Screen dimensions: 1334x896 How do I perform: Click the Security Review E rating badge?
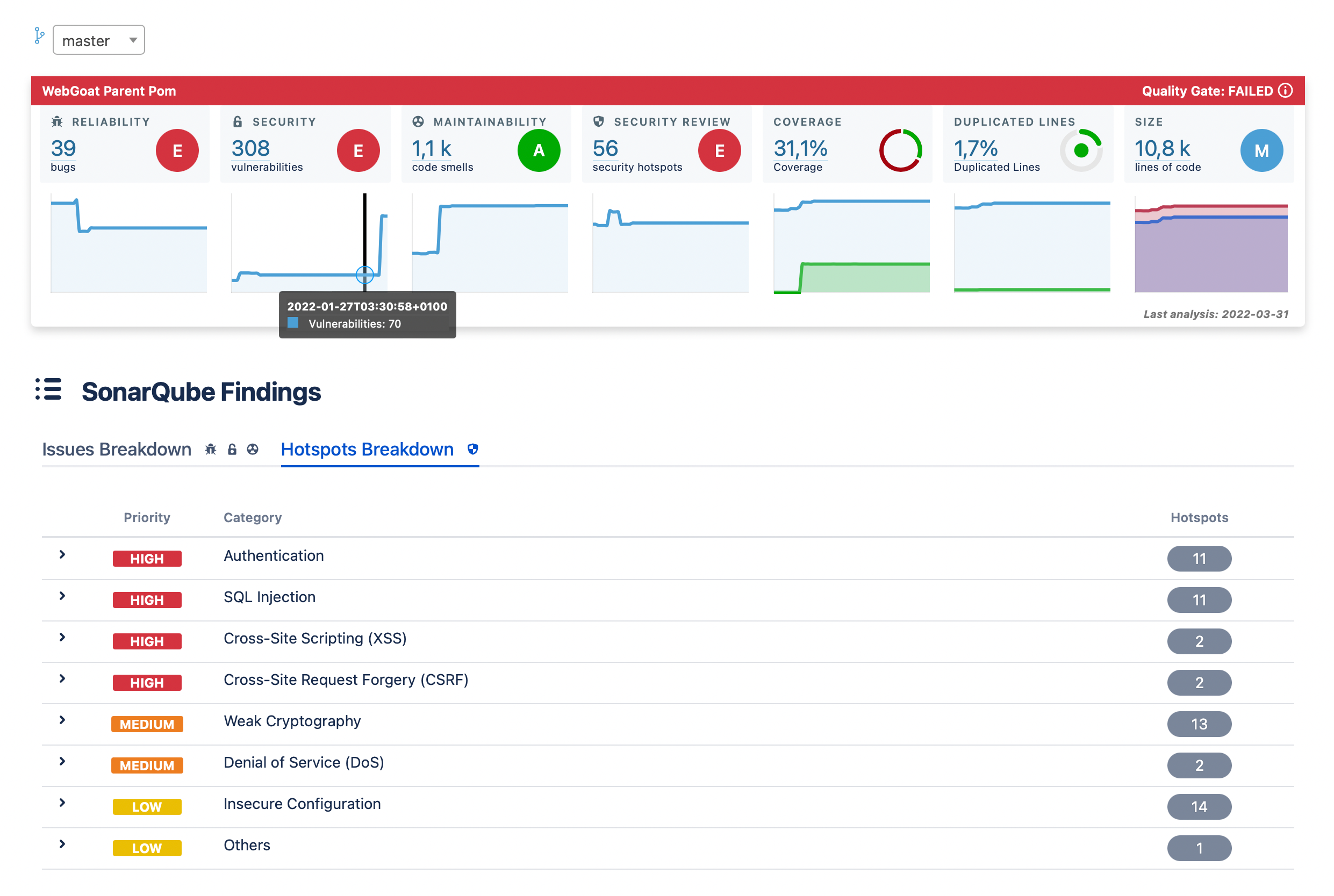tap(719, 150)
